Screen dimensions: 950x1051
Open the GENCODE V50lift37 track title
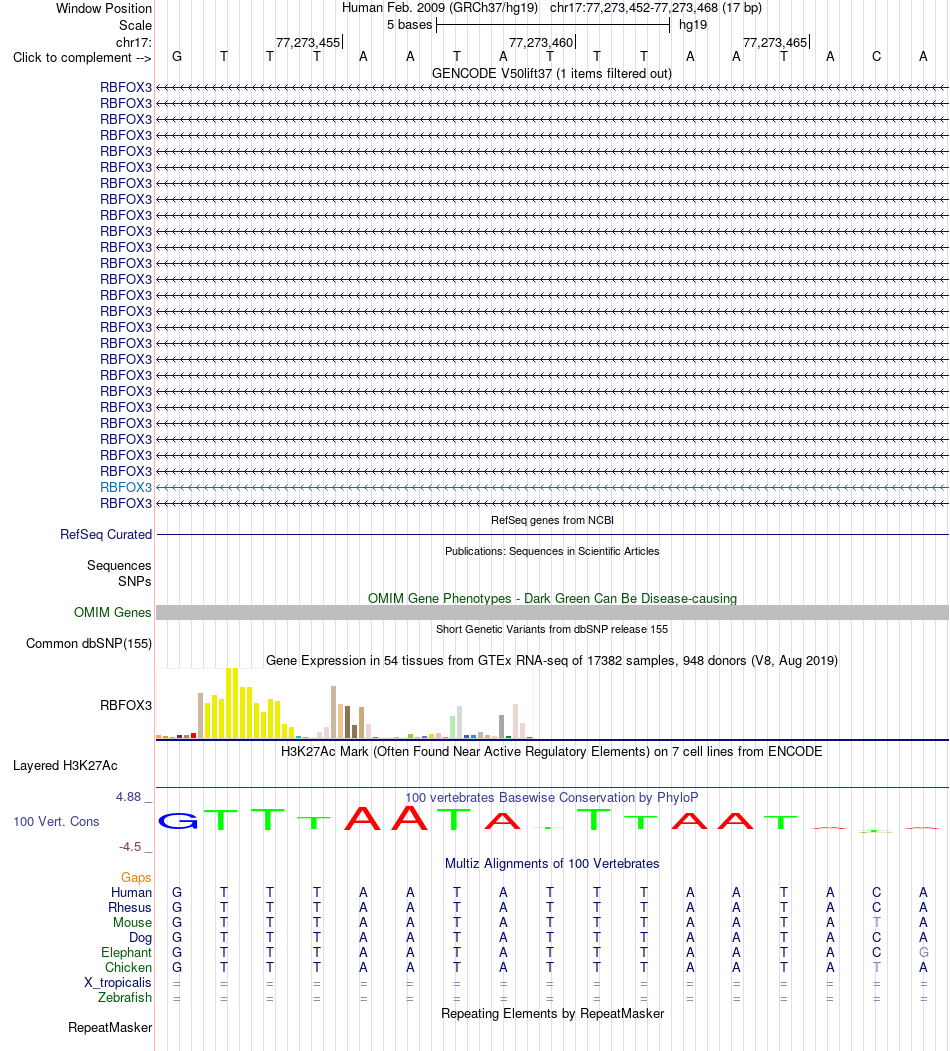(x=552, y=73)
